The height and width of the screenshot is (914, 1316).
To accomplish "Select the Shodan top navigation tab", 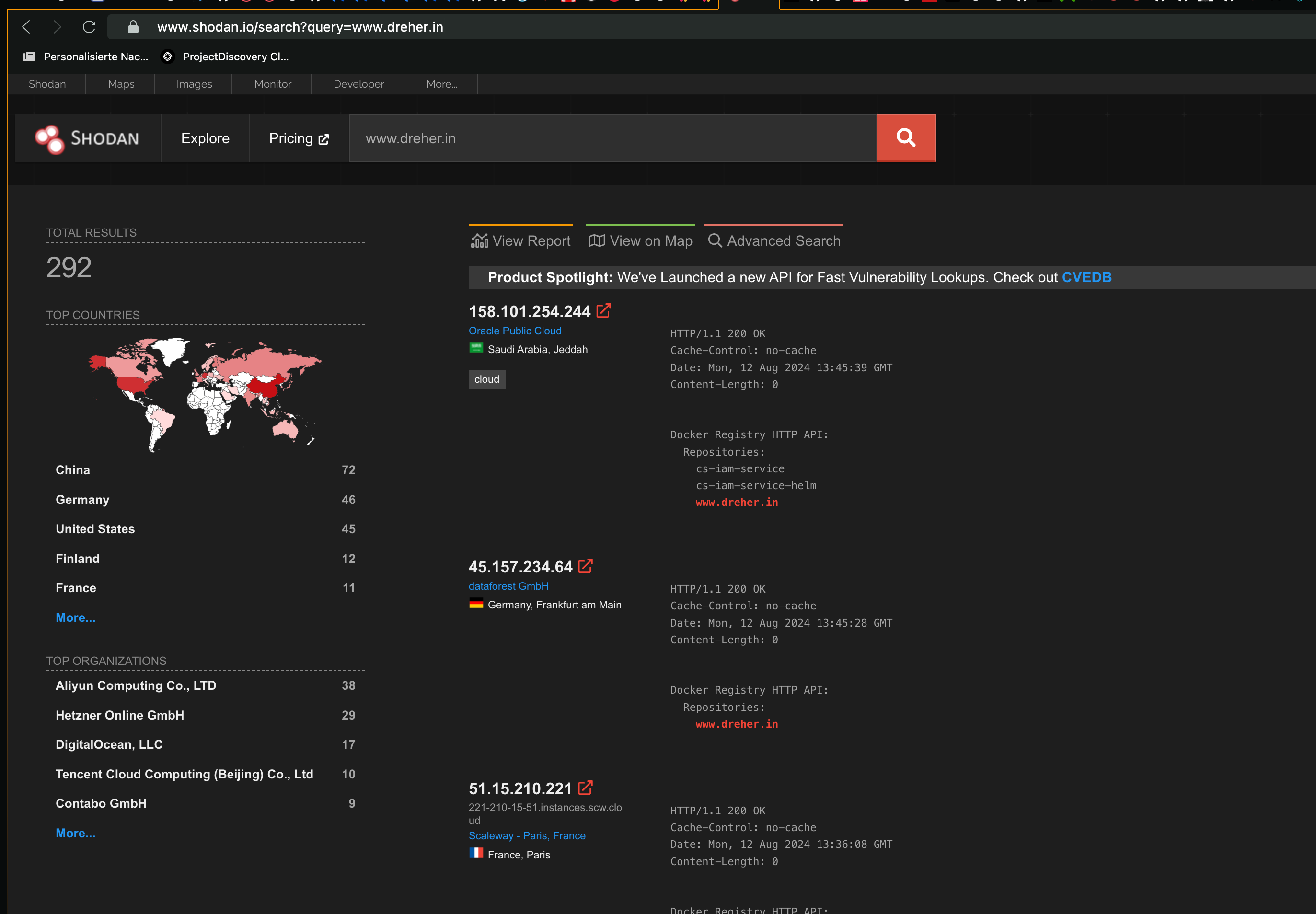I will point(47,84).
